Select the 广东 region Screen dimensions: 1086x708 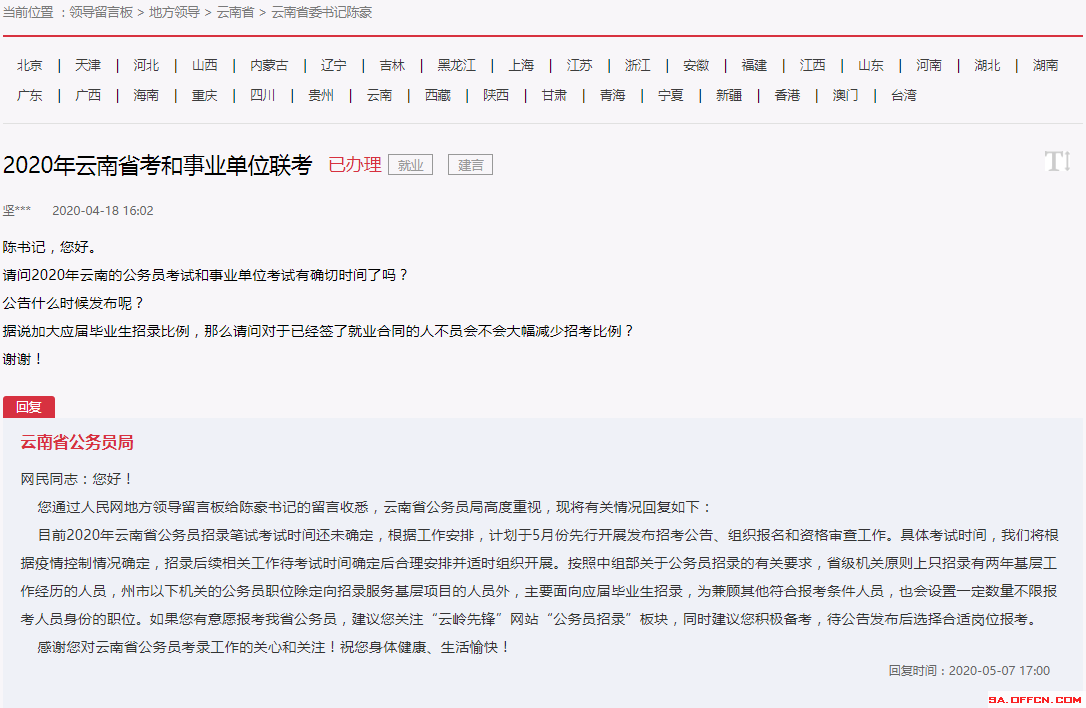(30, 95)
